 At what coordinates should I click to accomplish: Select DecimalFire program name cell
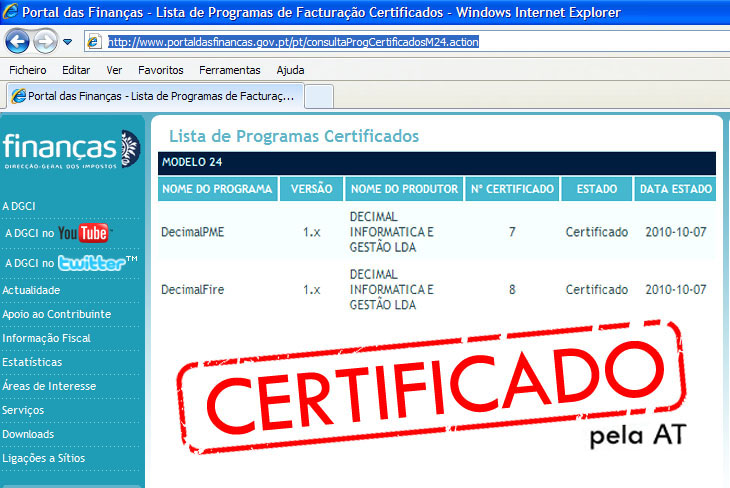tap(193, 290)
